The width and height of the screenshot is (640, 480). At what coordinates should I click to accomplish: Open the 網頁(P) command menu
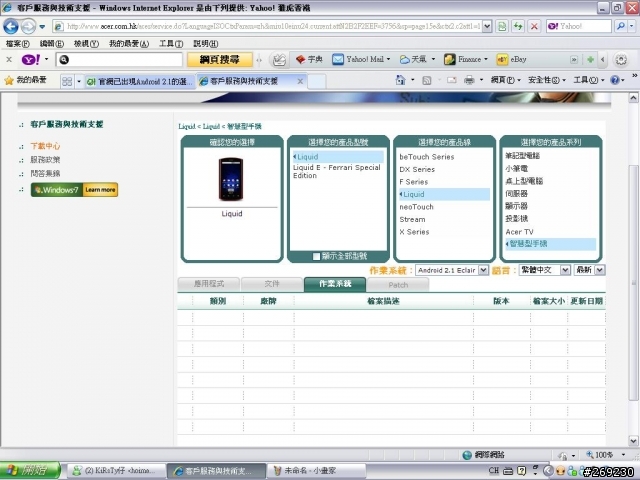[505, 80]
